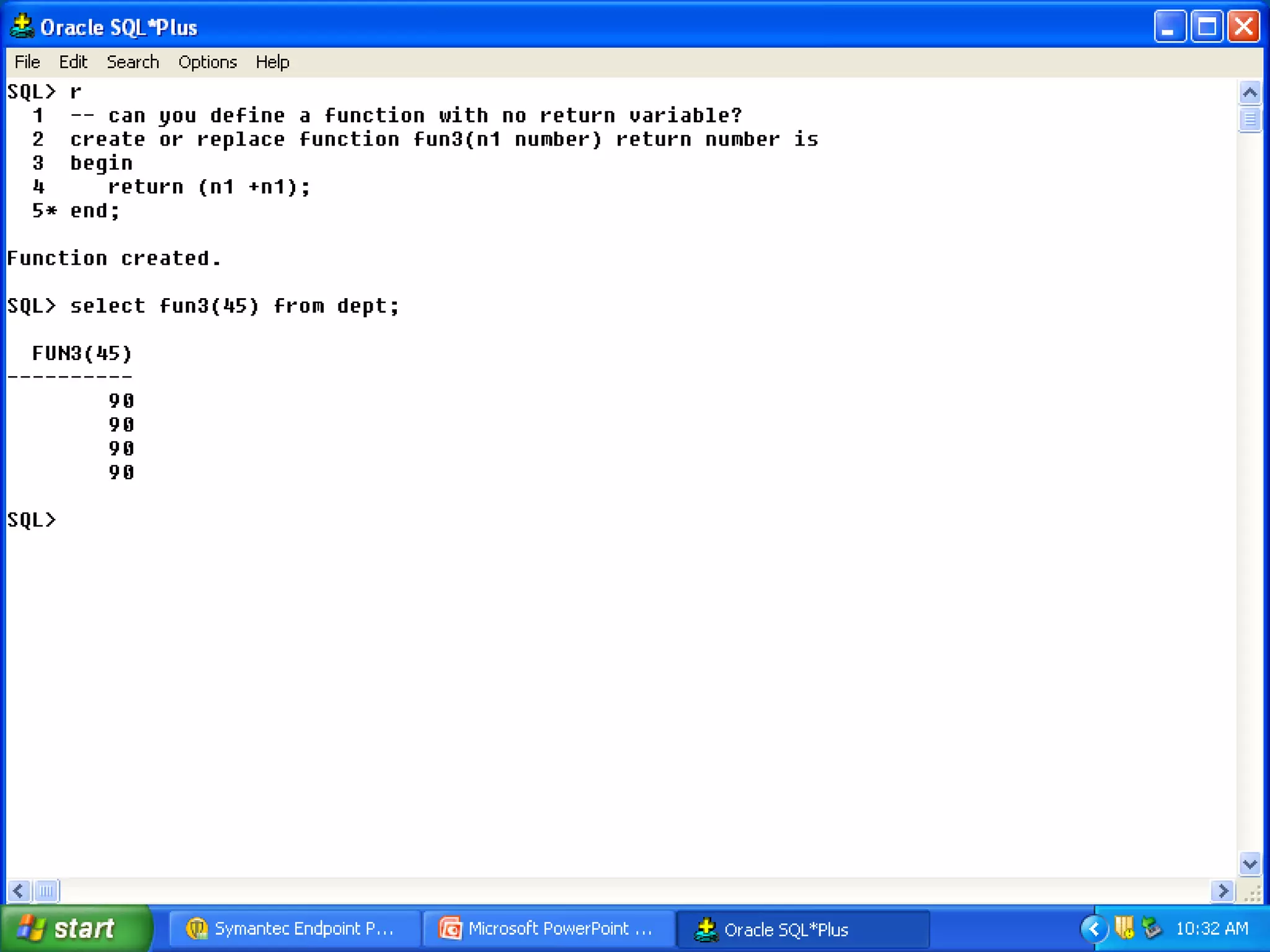Click the horizontal scrollbar thumb
This screenshot has width=1270, height=952.
click(x=46, y=891)
